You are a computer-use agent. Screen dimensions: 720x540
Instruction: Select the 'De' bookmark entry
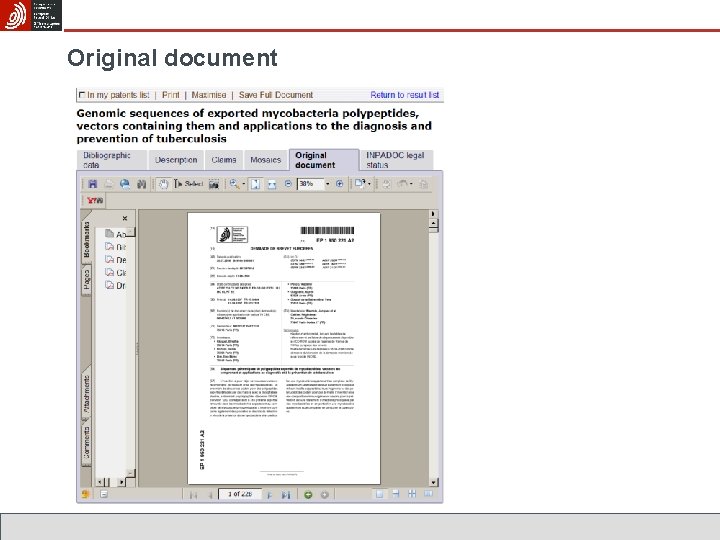115,260
